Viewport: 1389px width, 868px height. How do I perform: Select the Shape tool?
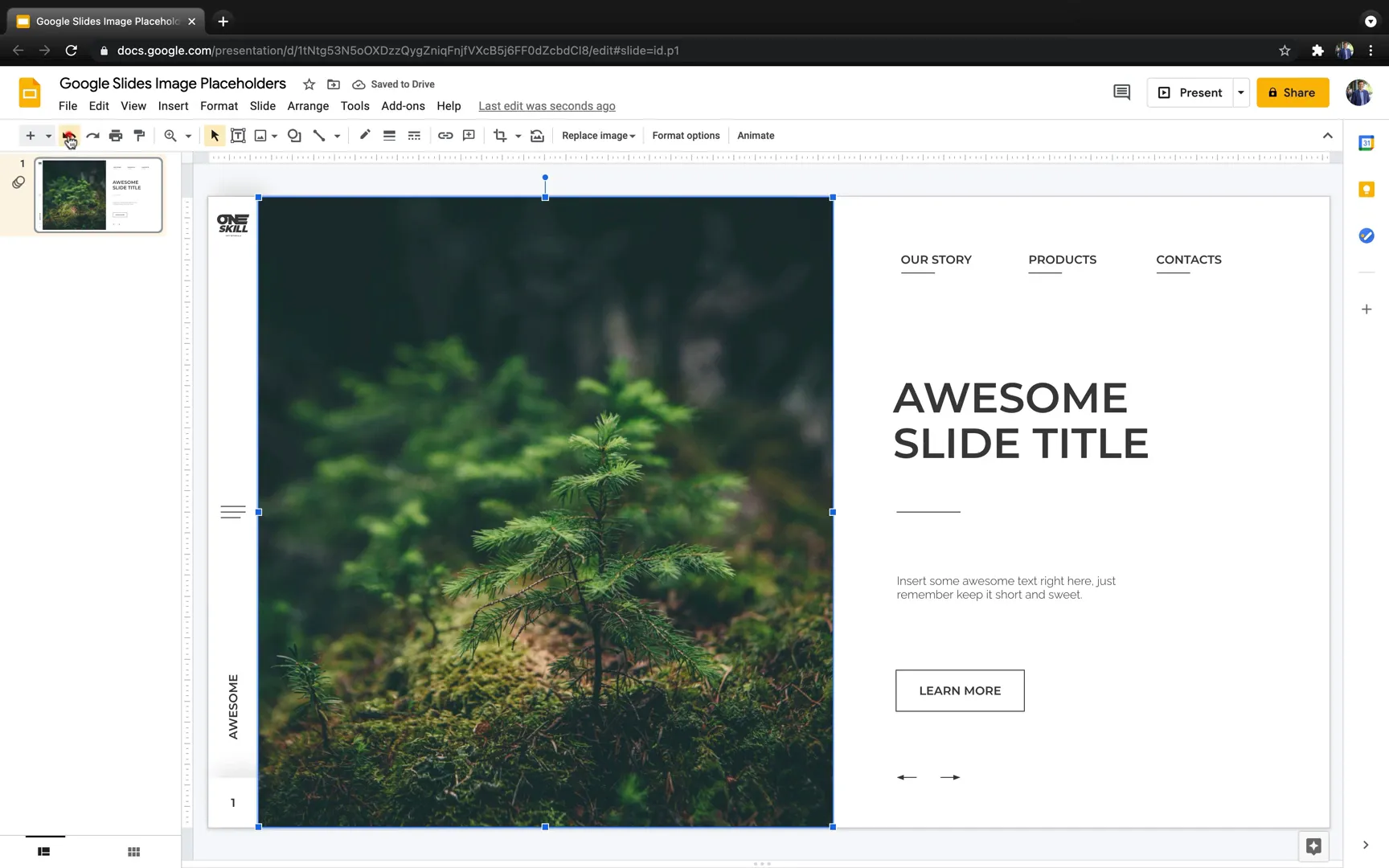point(295,136)
